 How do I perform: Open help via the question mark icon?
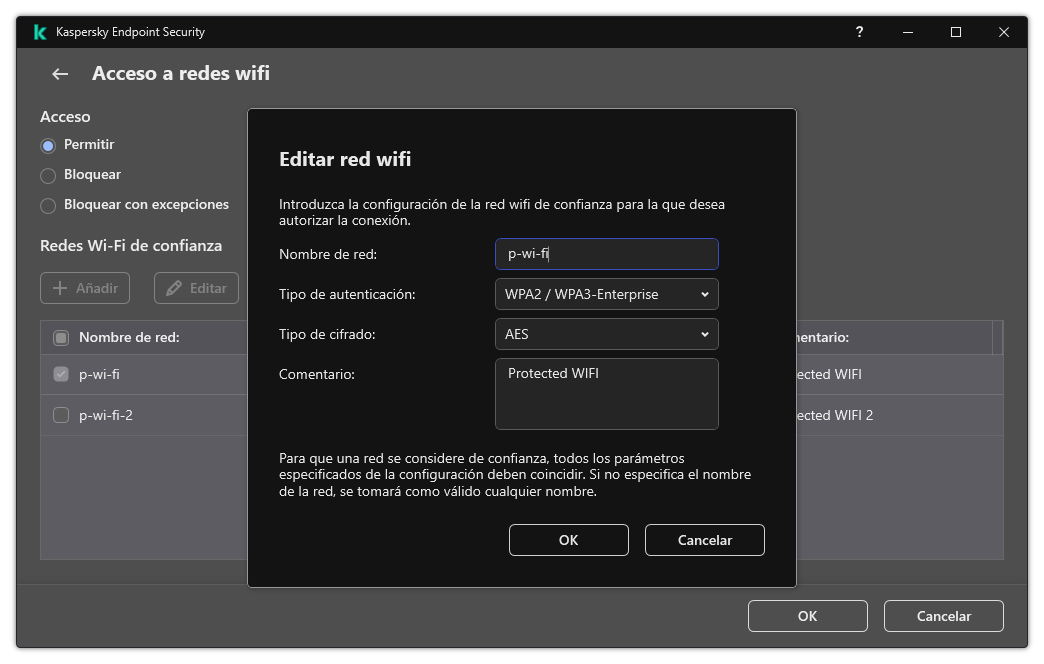point(858,32)
